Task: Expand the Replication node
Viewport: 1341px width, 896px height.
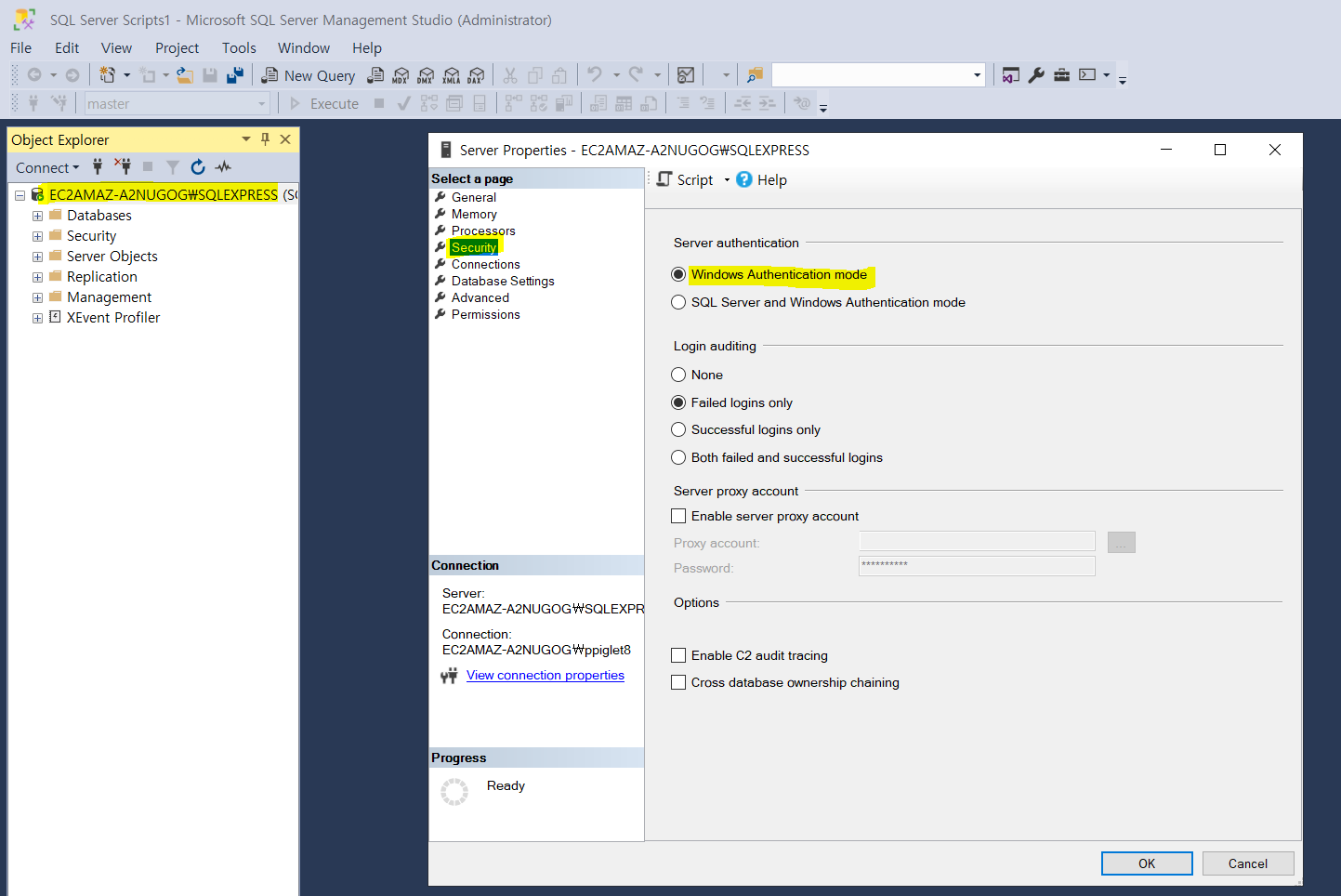Action: point(37,277)
